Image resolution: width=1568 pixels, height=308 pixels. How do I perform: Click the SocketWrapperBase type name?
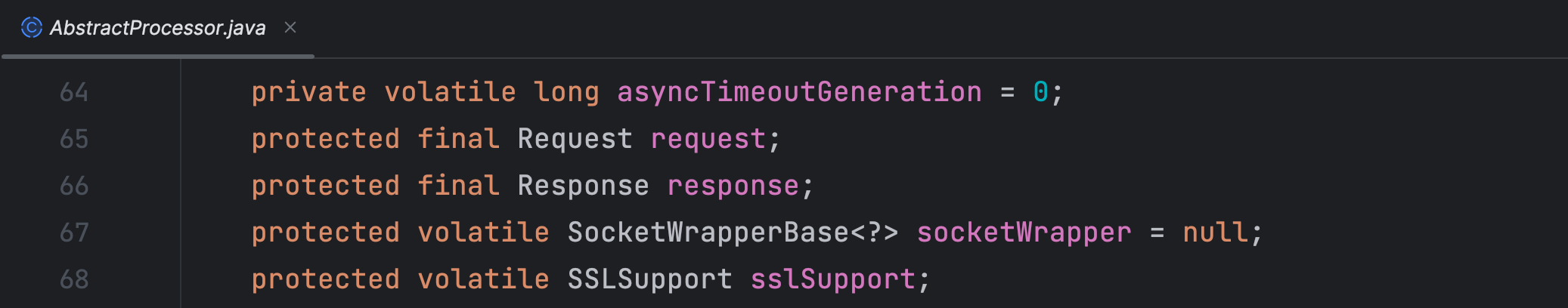tap(708, 233)
